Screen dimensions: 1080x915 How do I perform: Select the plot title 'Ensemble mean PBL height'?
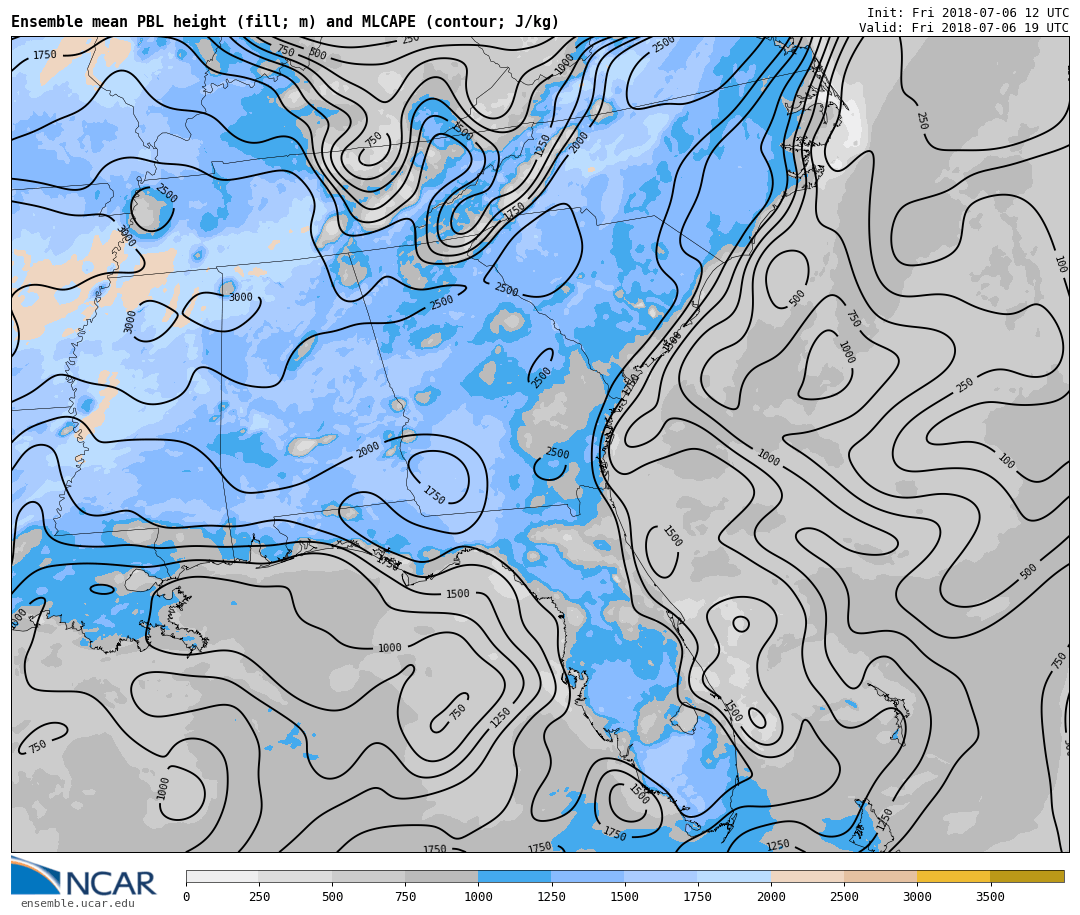tap(118, 22)
